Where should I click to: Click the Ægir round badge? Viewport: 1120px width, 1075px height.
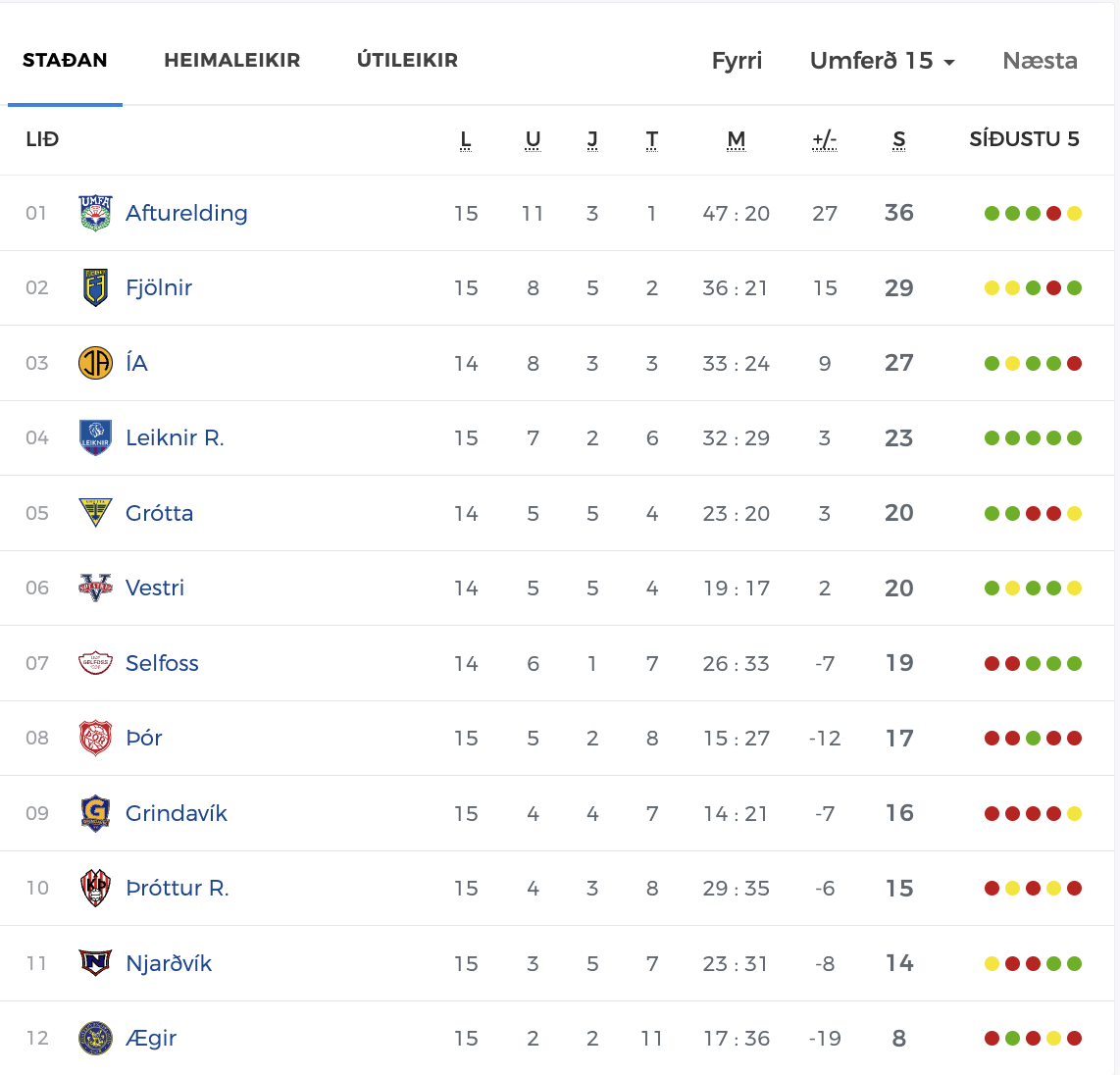pos(95,1038)
